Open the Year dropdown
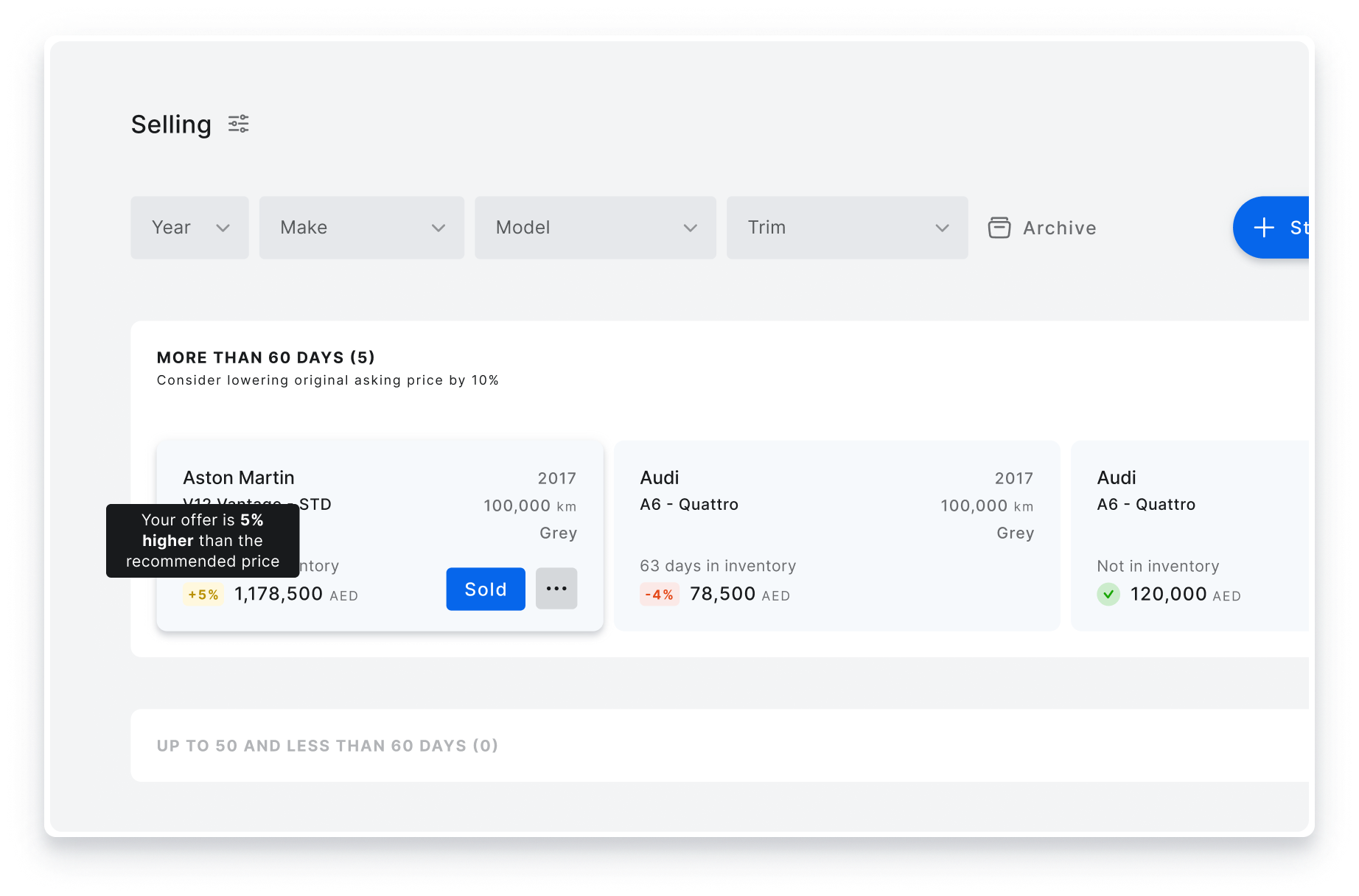 [x=189, y=228]
